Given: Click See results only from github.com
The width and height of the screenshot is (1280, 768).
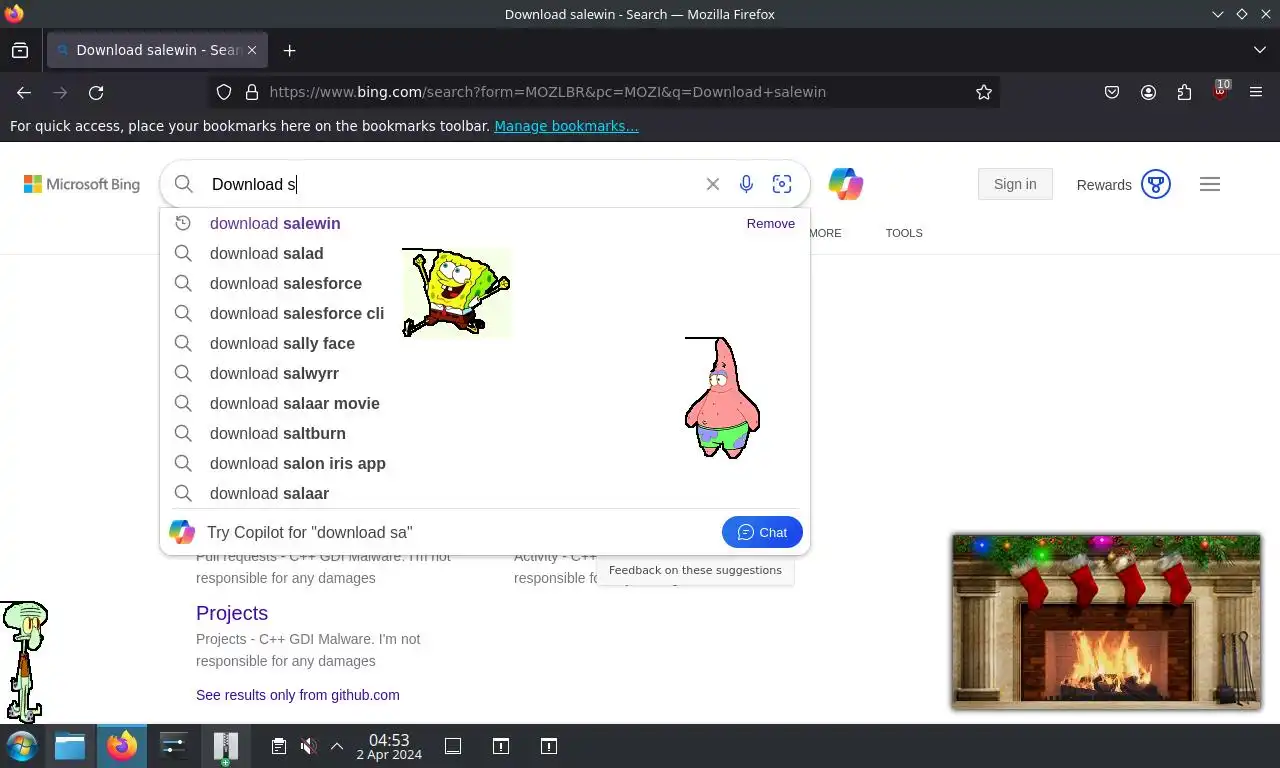Looking at the screenshot, I should (x=298, y=695).
